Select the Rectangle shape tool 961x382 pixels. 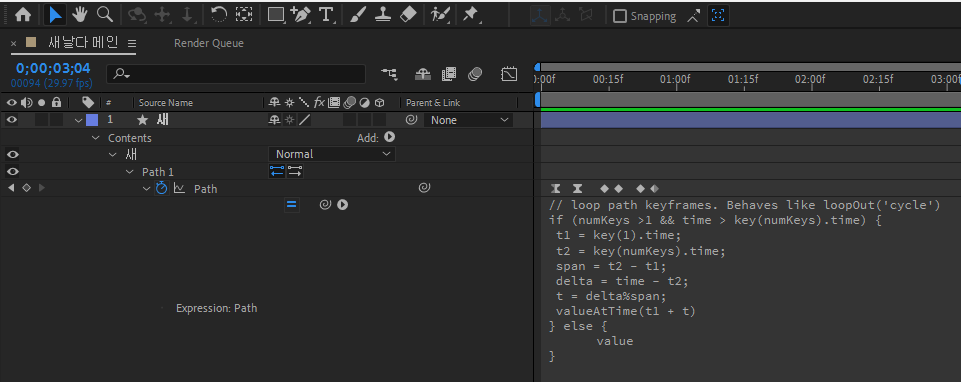coord(276,15)
